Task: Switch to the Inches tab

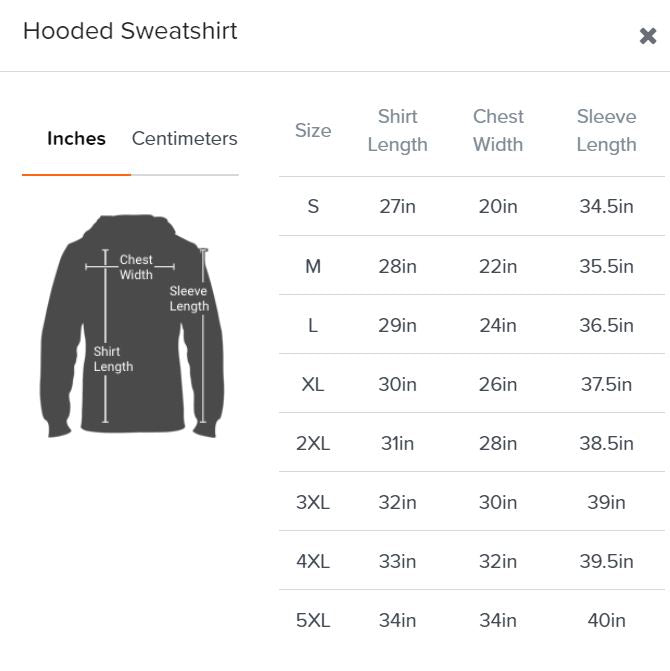Action: click(76, 139)
